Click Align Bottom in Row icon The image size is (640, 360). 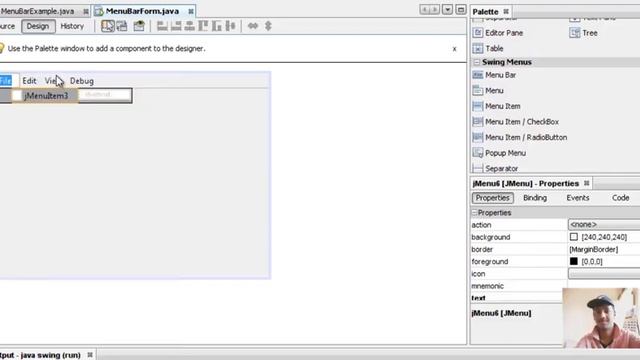217,26
